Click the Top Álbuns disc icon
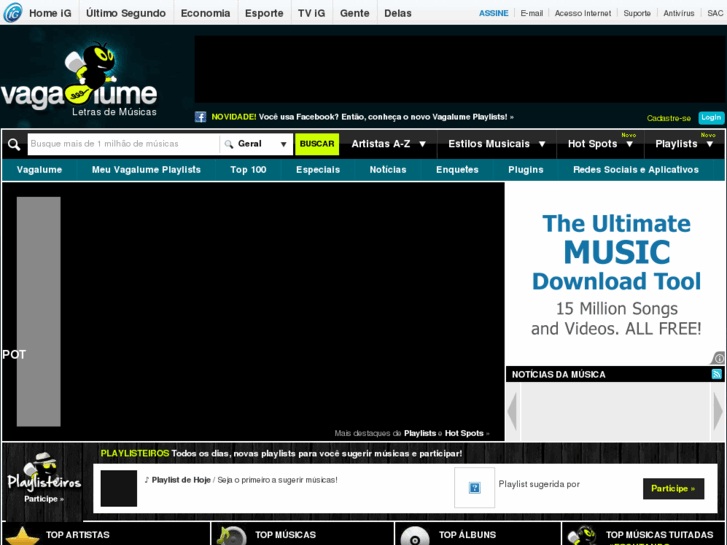 415,536
